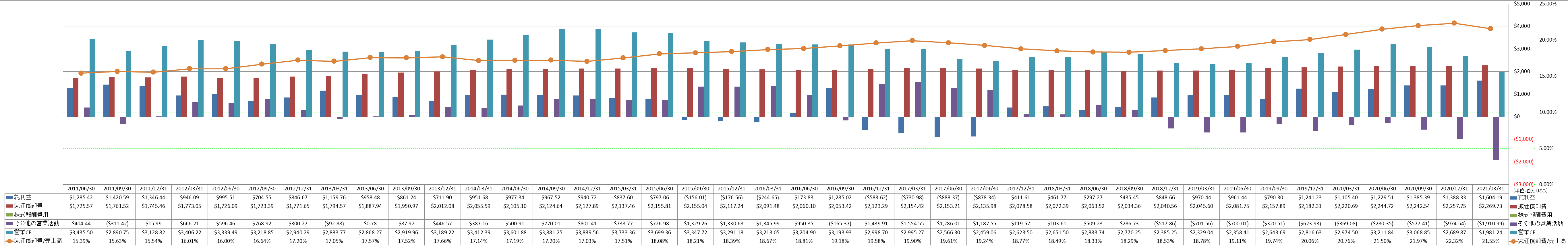Click the $3,435.50 operating CF cell
This screenshot has height=246, width=1568.
[x=81, y=232]
